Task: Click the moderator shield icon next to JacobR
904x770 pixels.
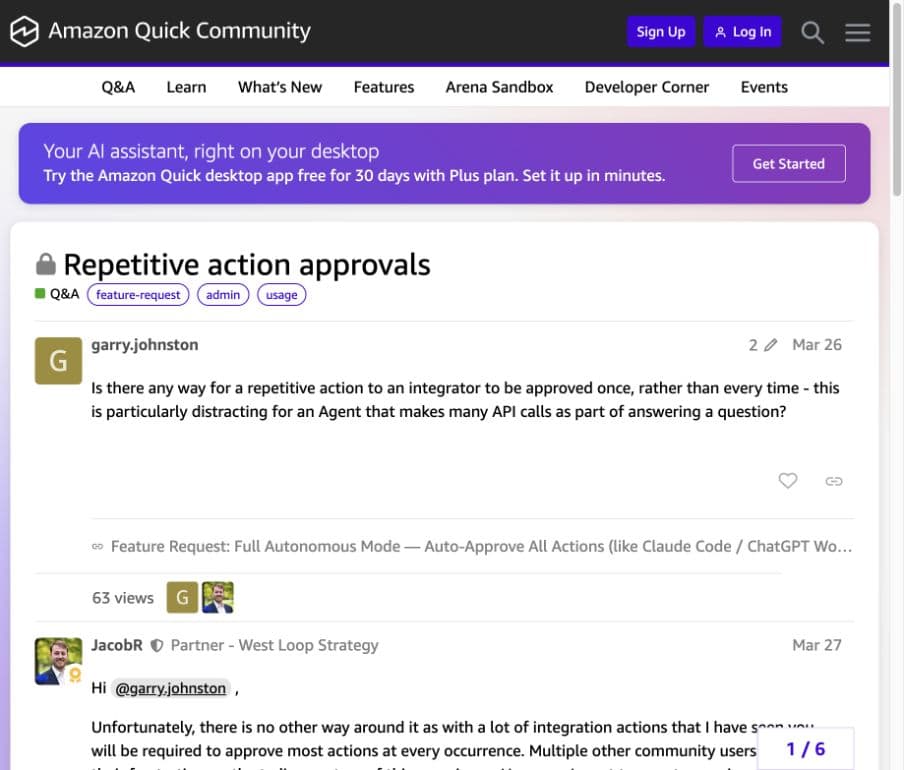Action: (157, 646)
